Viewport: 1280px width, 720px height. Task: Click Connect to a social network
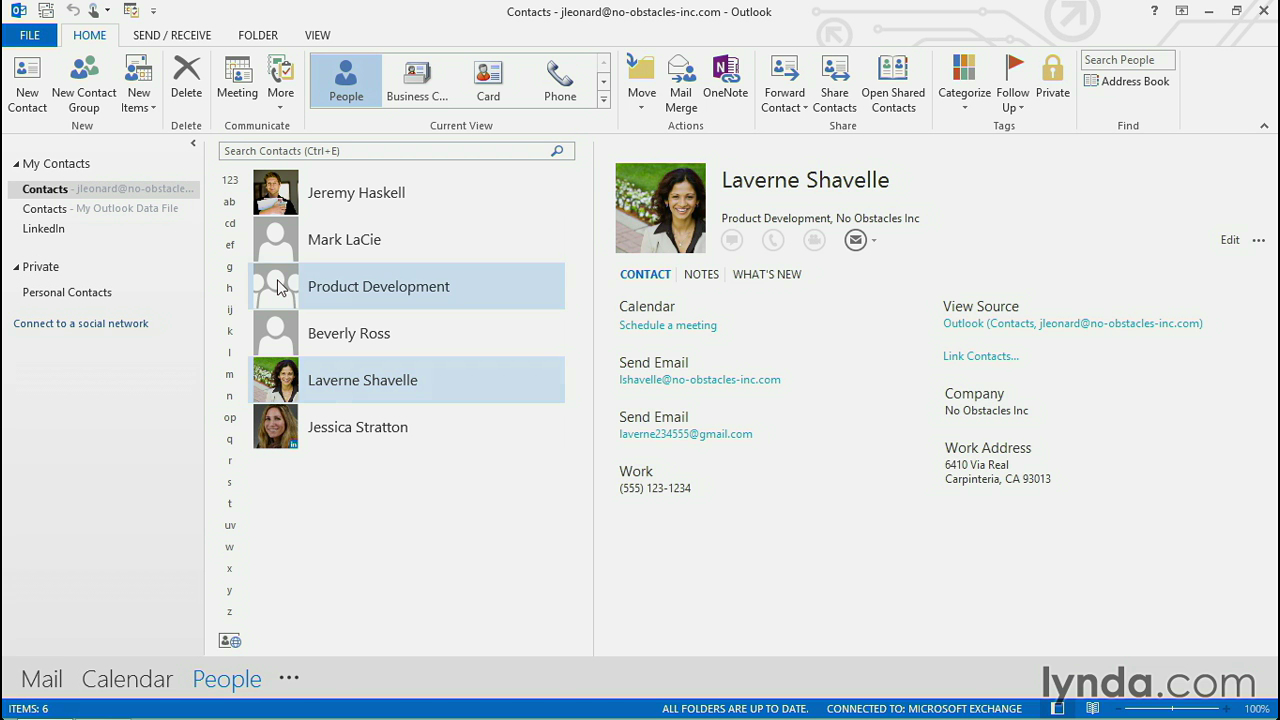click(81, 324)
